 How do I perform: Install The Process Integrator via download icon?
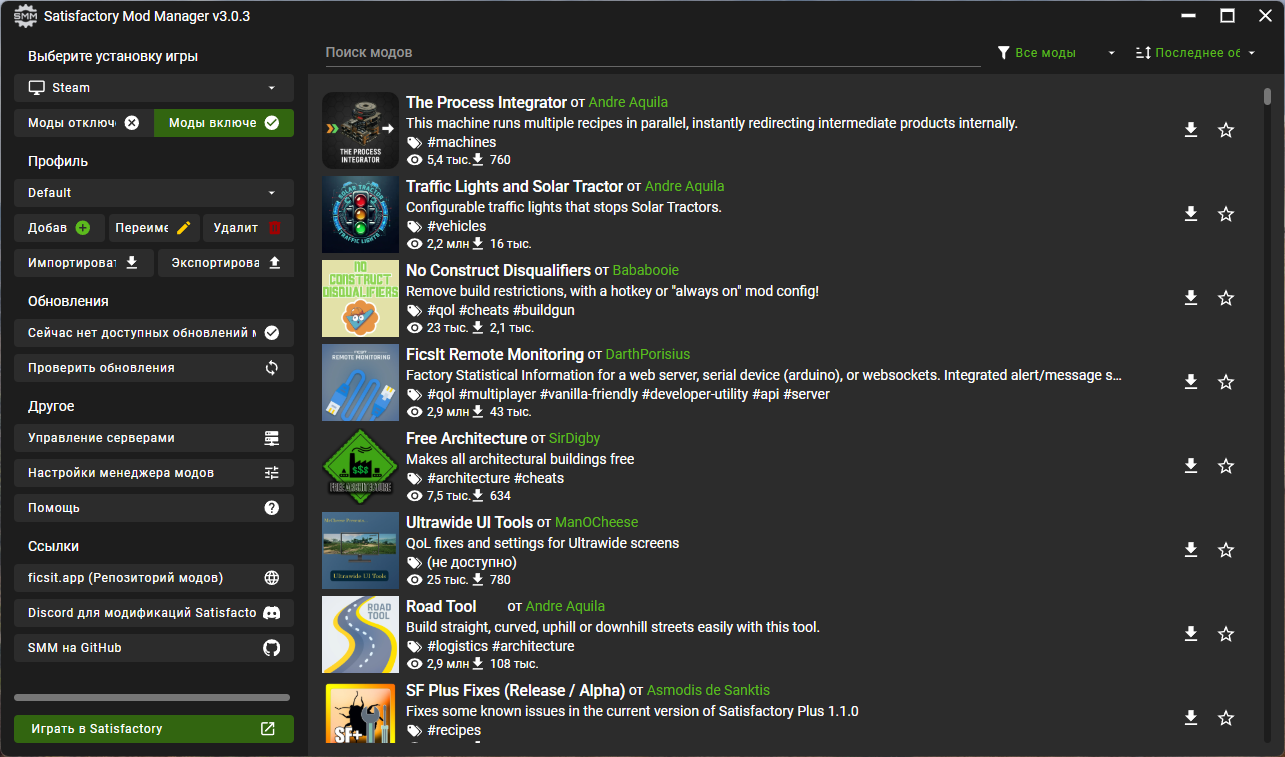click(1191, 130)
